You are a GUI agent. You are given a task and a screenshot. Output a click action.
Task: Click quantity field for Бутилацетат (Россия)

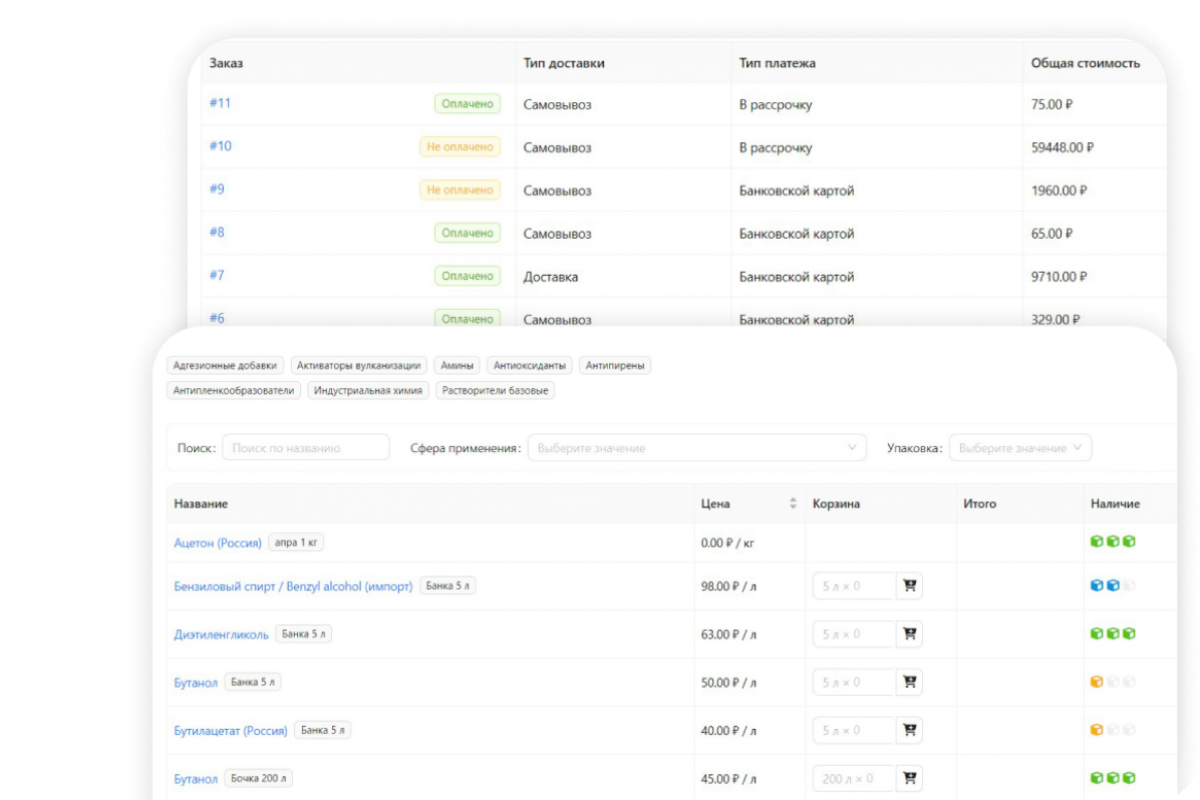[853, 730]
